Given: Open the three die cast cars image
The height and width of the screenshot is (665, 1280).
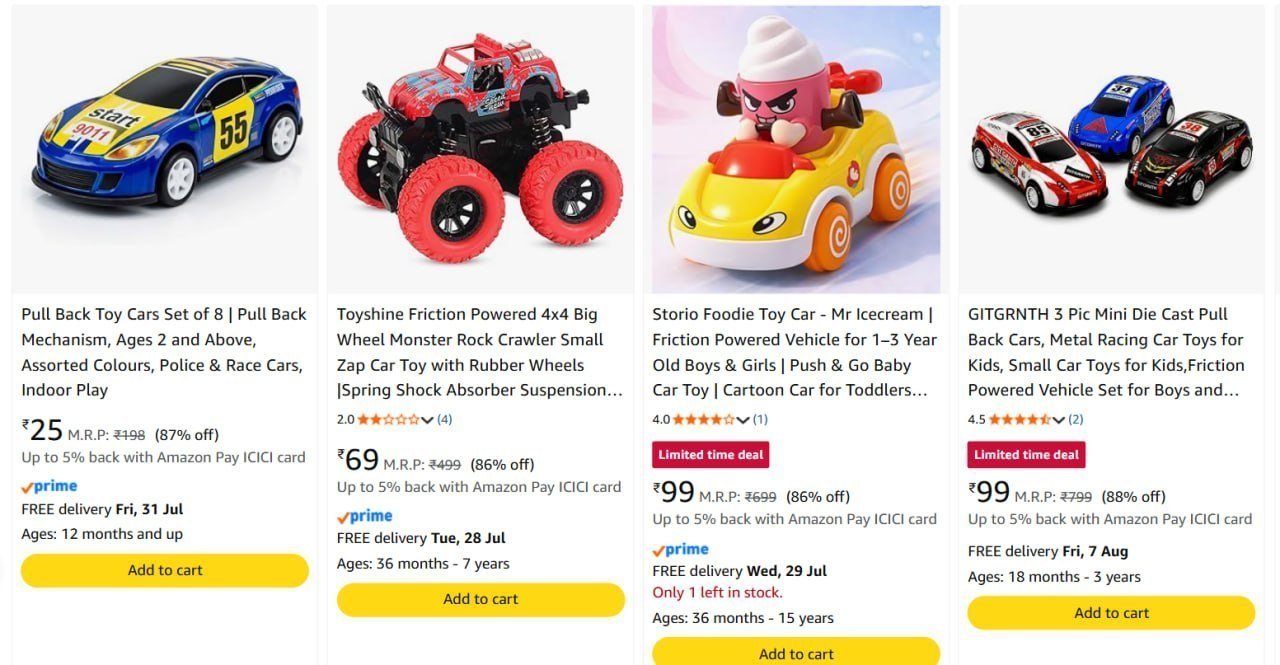Looking at the screenshot, I should (1111, 149).
